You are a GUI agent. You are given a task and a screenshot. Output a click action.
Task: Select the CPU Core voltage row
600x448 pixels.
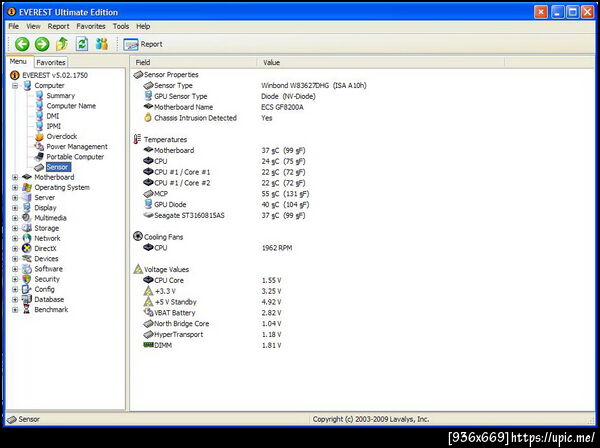click(212, 280)
